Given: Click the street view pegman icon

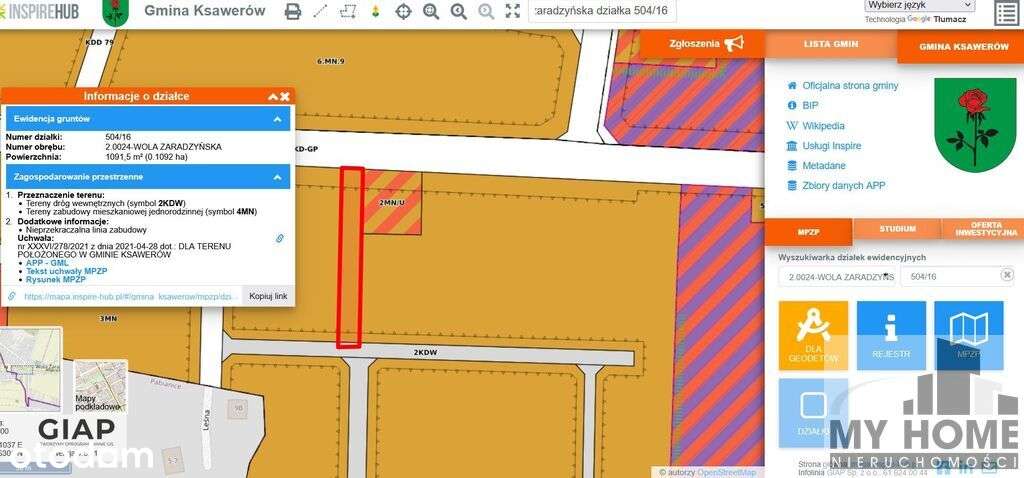Looking at the screenshot, I should pyautogui.click(x=376, y=11).
